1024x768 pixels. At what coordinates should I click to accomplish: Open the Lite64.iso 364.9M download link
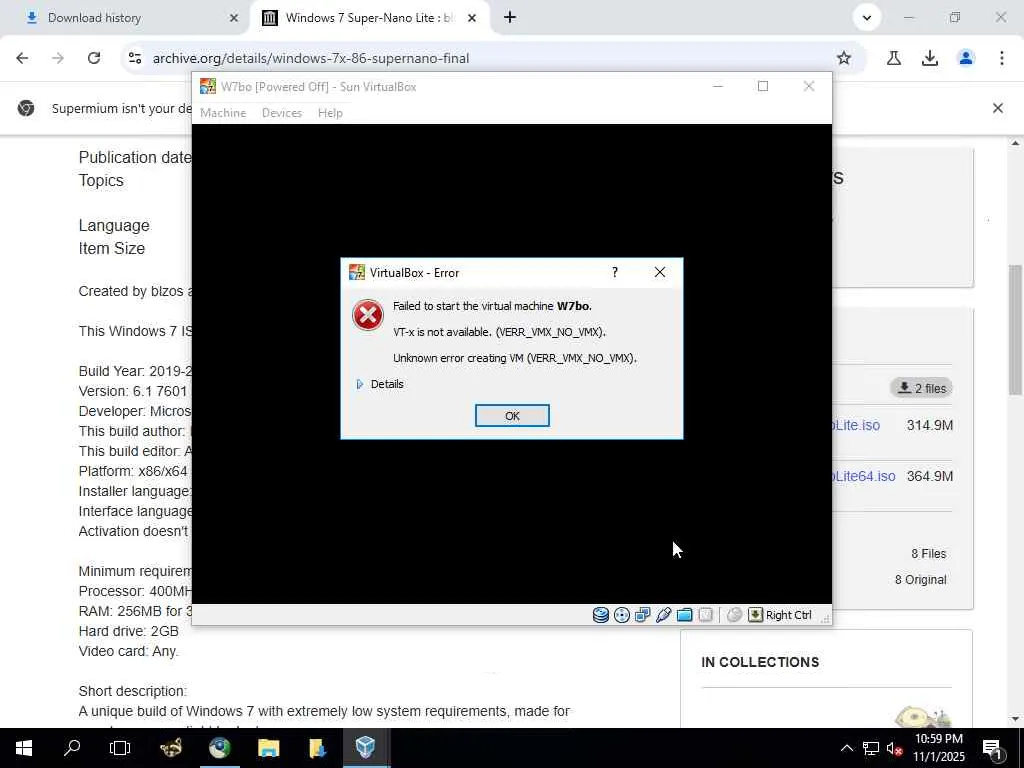[x=864, y=476]
